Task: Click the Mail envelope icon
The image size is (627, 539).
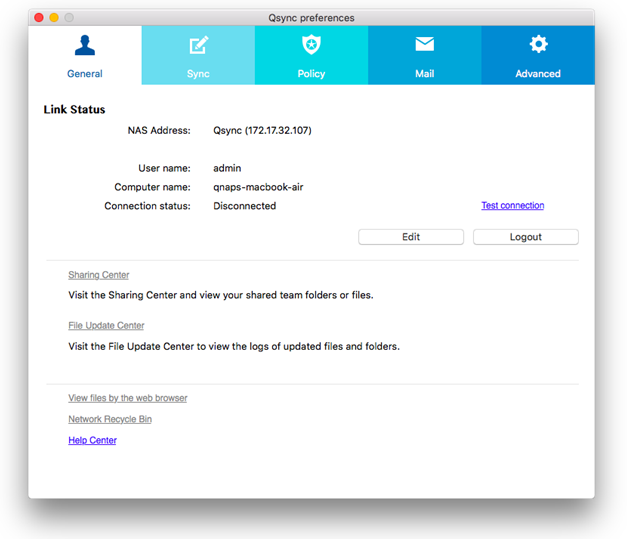Action: 424,44
